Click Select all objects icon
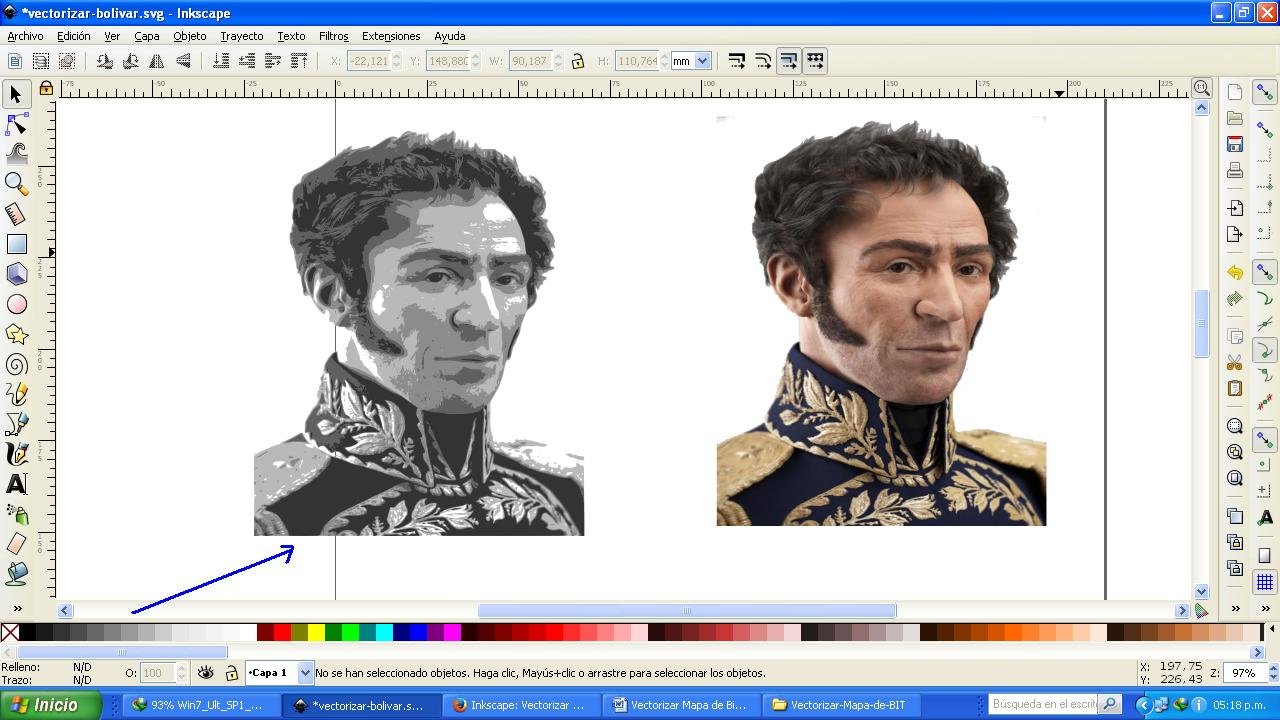The width and height of the screenshot is (1280, 720). click(x=15, y=61)
